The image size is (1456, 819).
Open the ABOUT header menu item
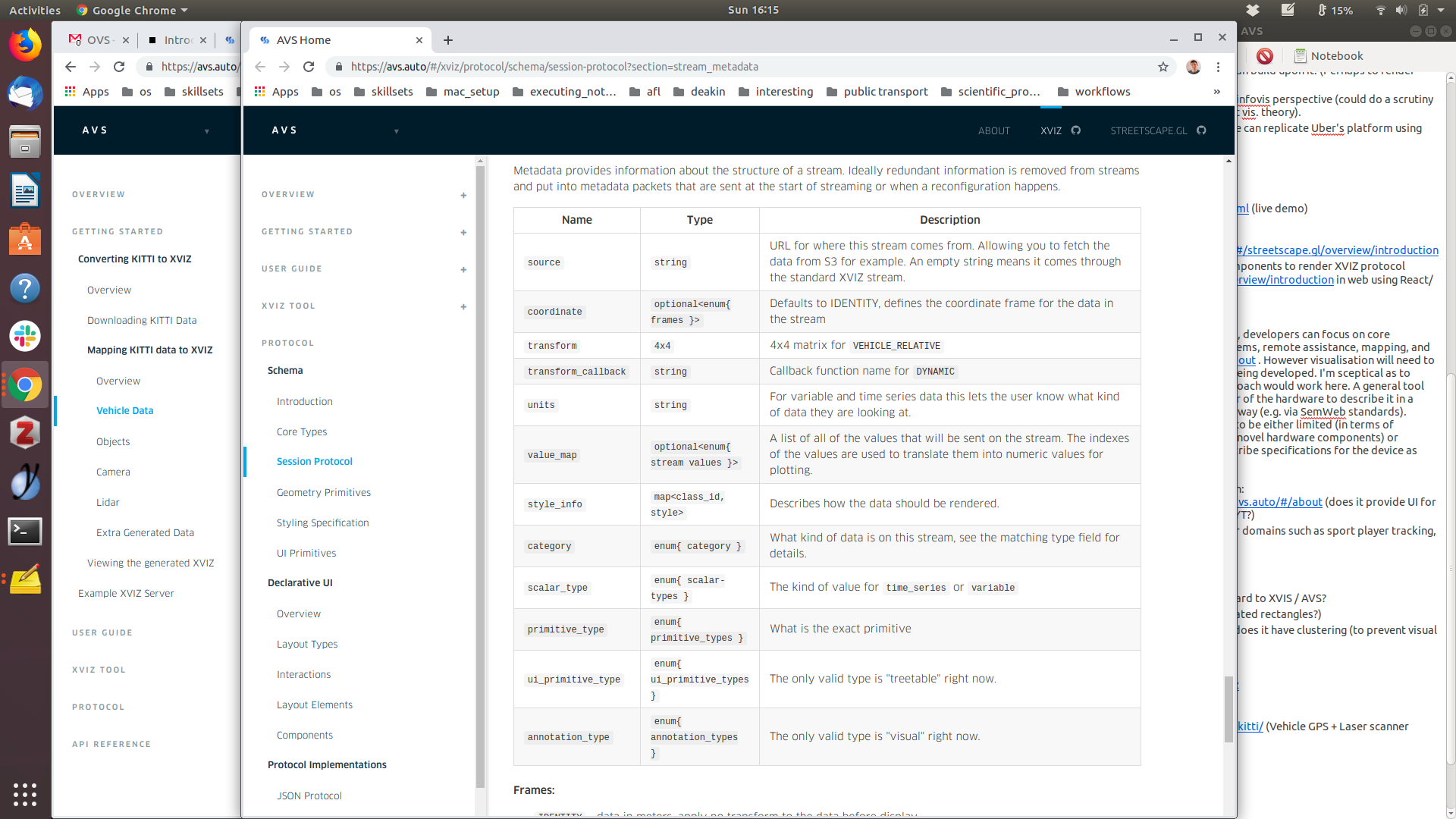pos(993,130)
